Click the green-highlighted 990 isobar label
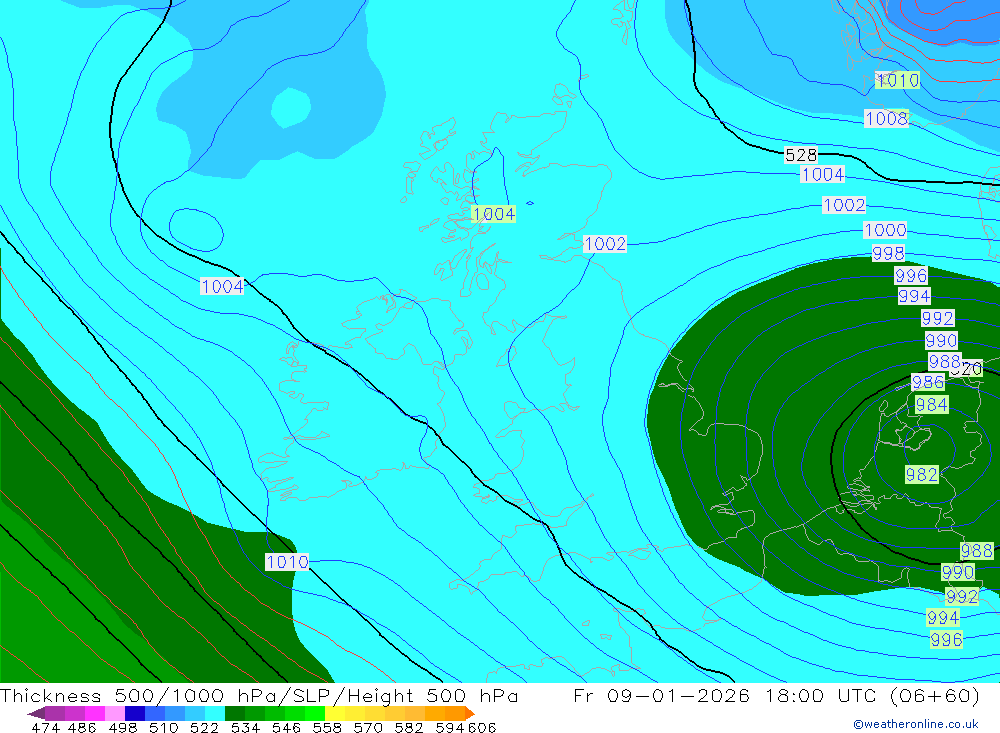Screen dimensions: 1000x733 click(958, 572)
